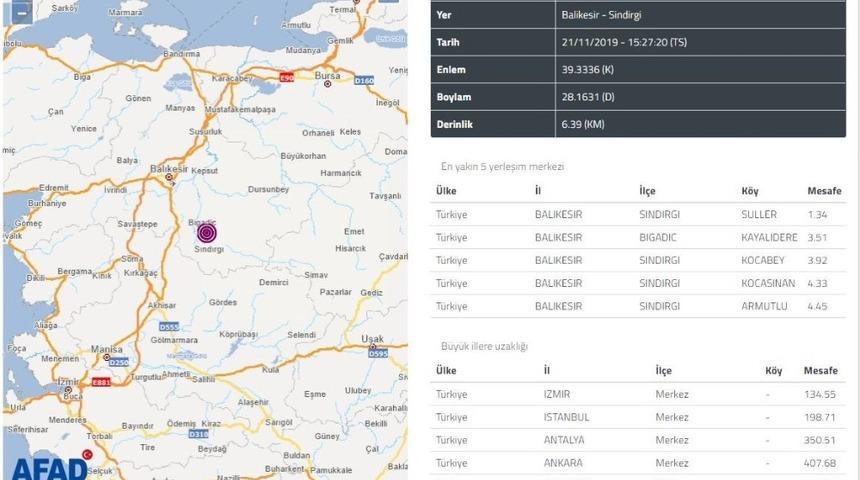Screen dimensions: 860x480
Task: Click the purple earthquake epicenter marker
Action: coord(207,232)
